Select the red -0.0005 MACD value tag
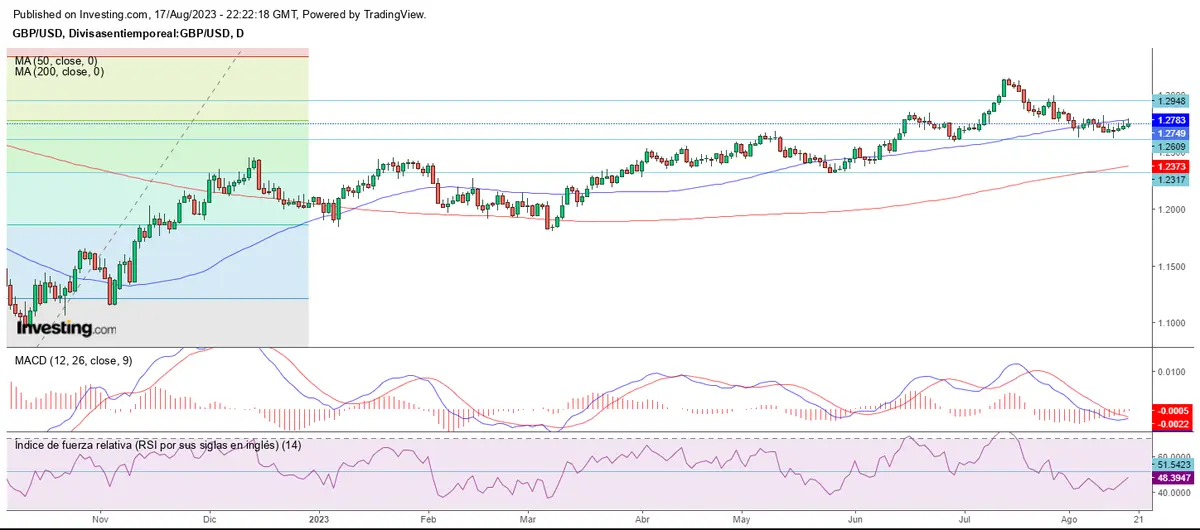The image size is (1200, 530). coord(1170,411)
